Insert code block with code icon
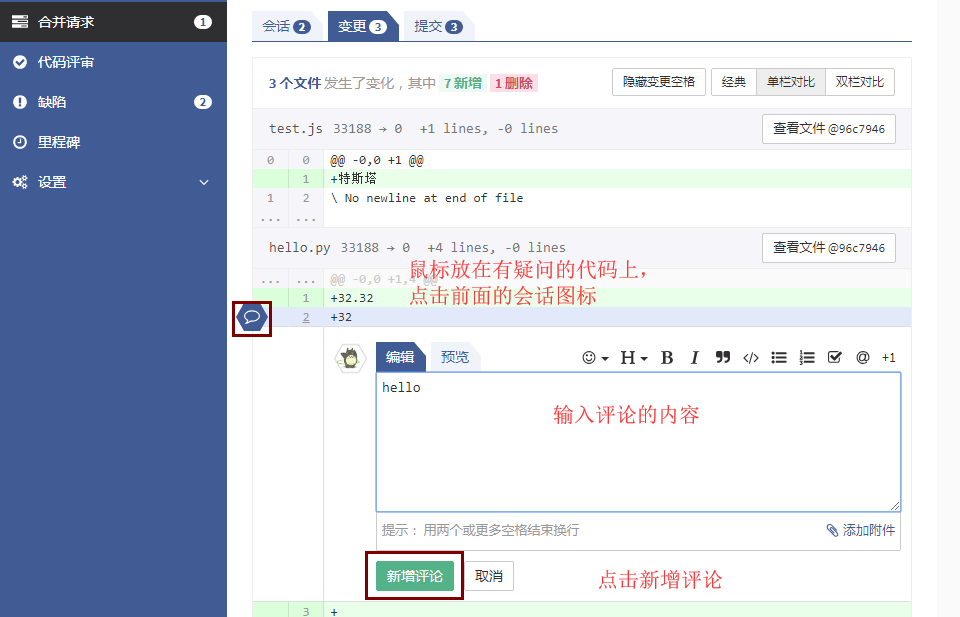 [x=751, y=358]
